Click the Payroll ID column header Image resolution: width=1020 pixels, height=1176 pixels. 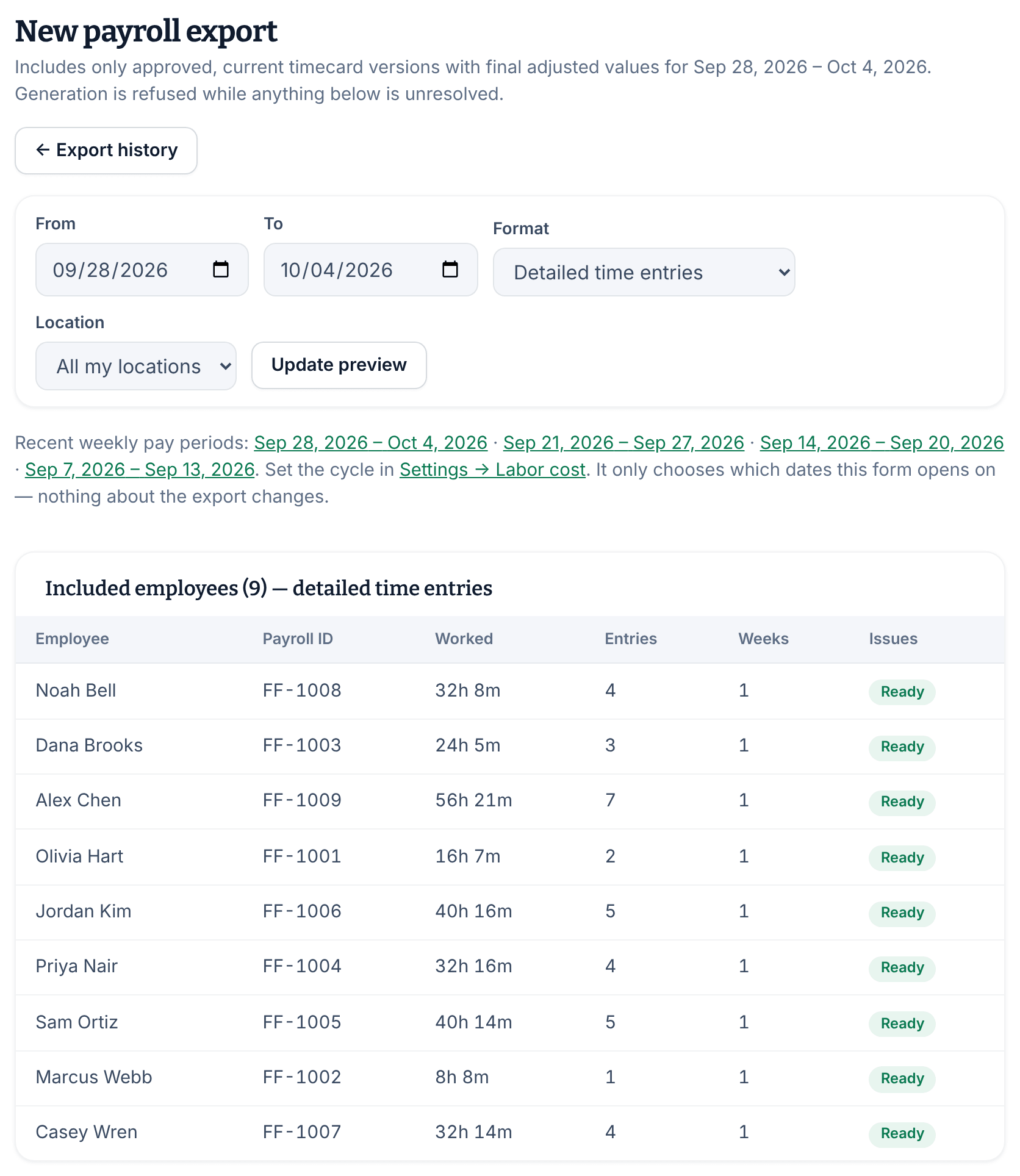298,639
